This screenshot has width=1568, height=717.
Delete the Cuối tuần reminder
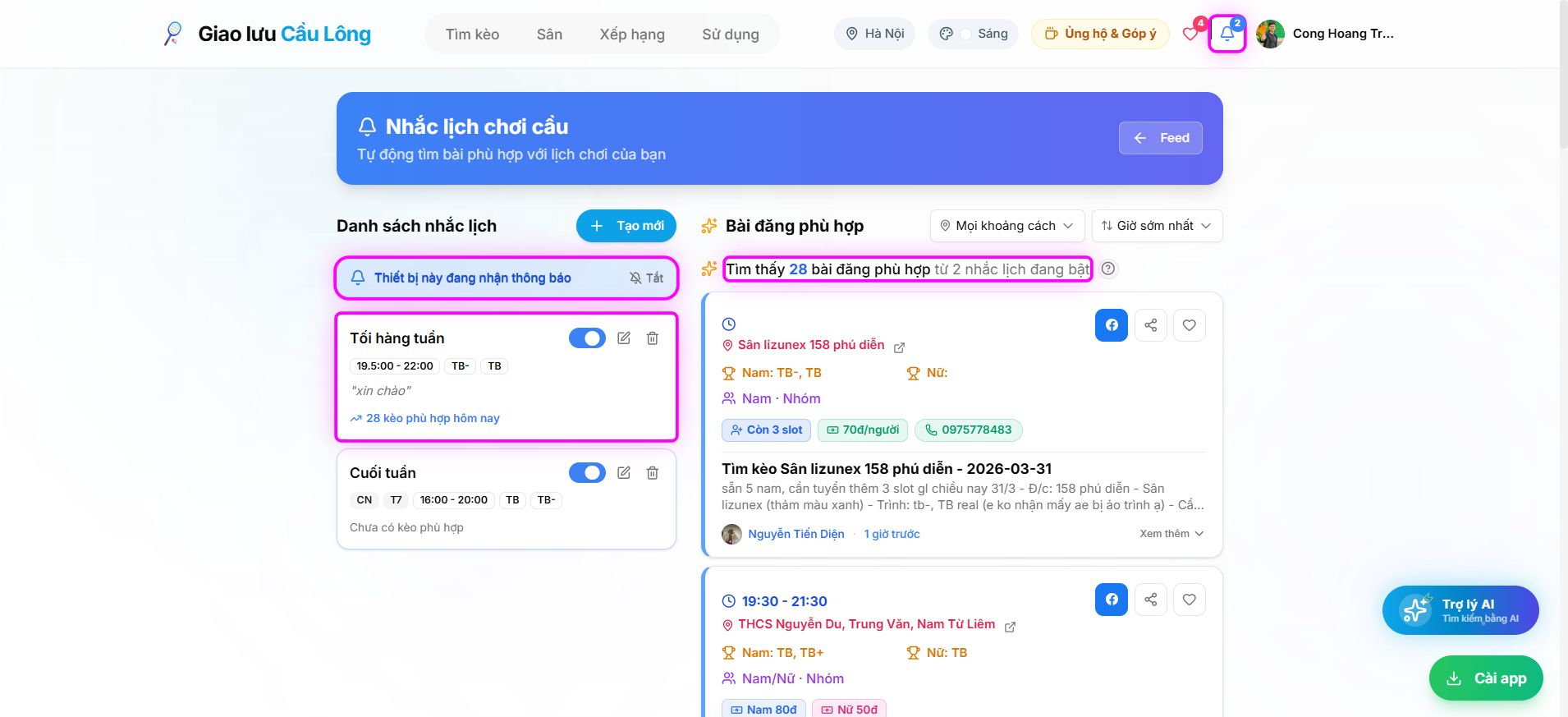pyautogui.click(x=653, y=473)
